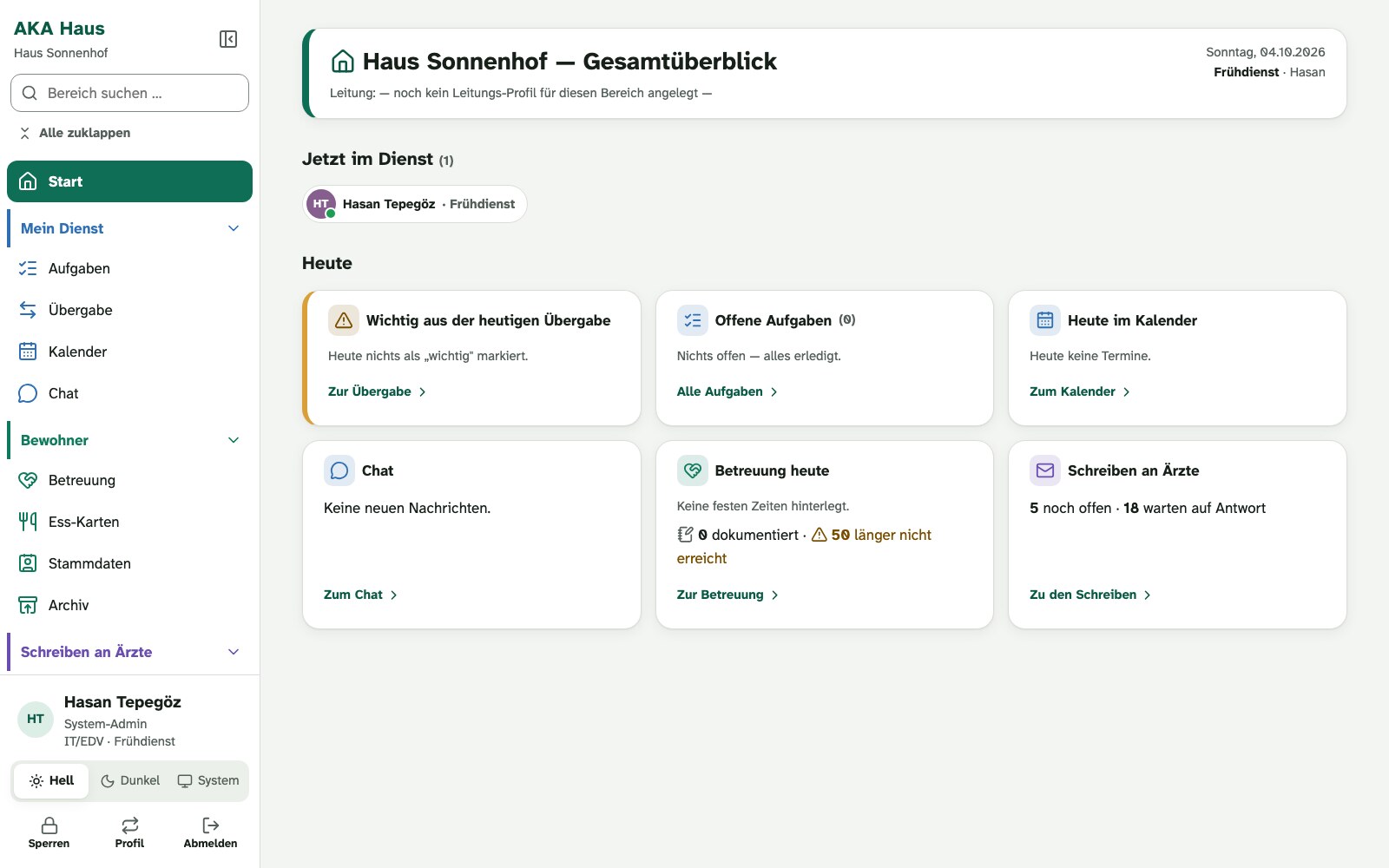Click the Übergabe swap arrows icon

(28, 310)
